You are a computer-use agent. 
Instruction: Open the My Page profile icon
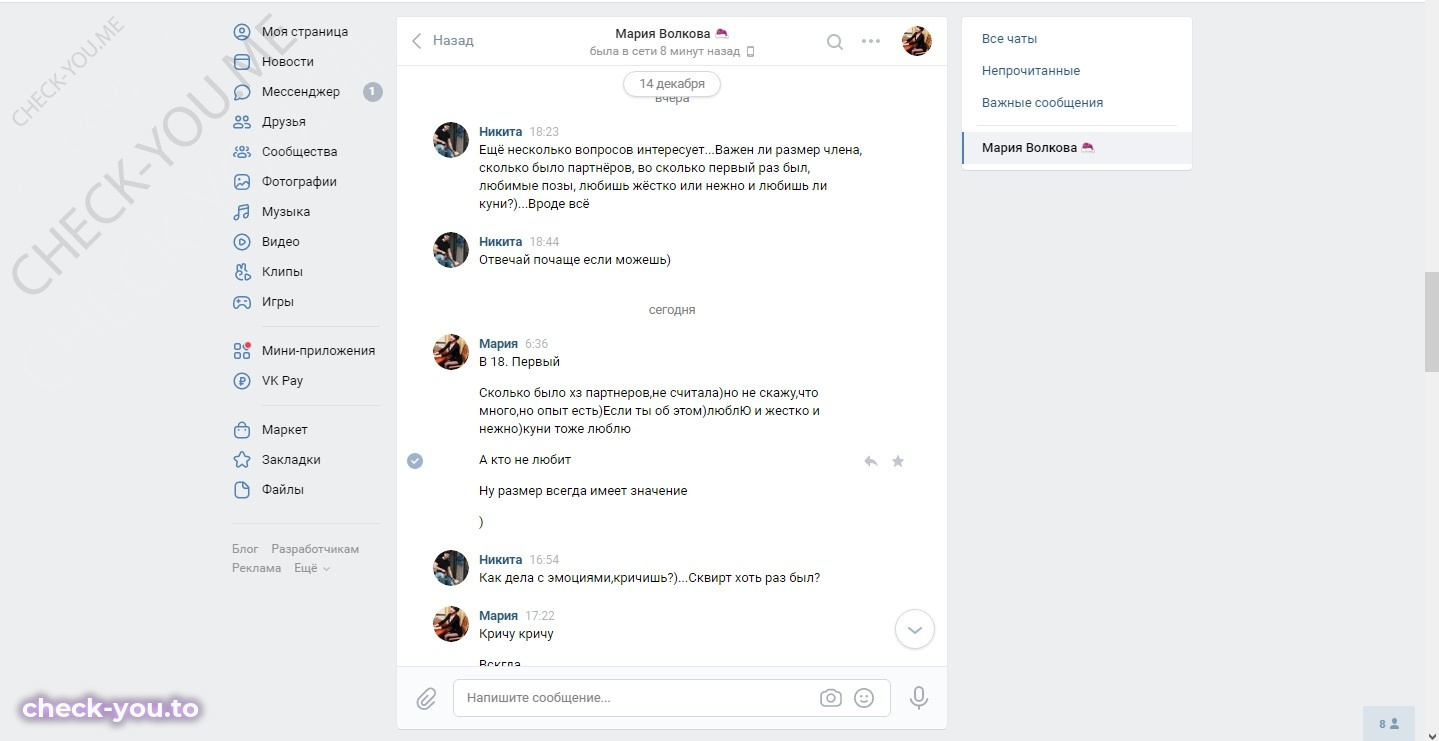pyautogui.click(x=241, y=32)
